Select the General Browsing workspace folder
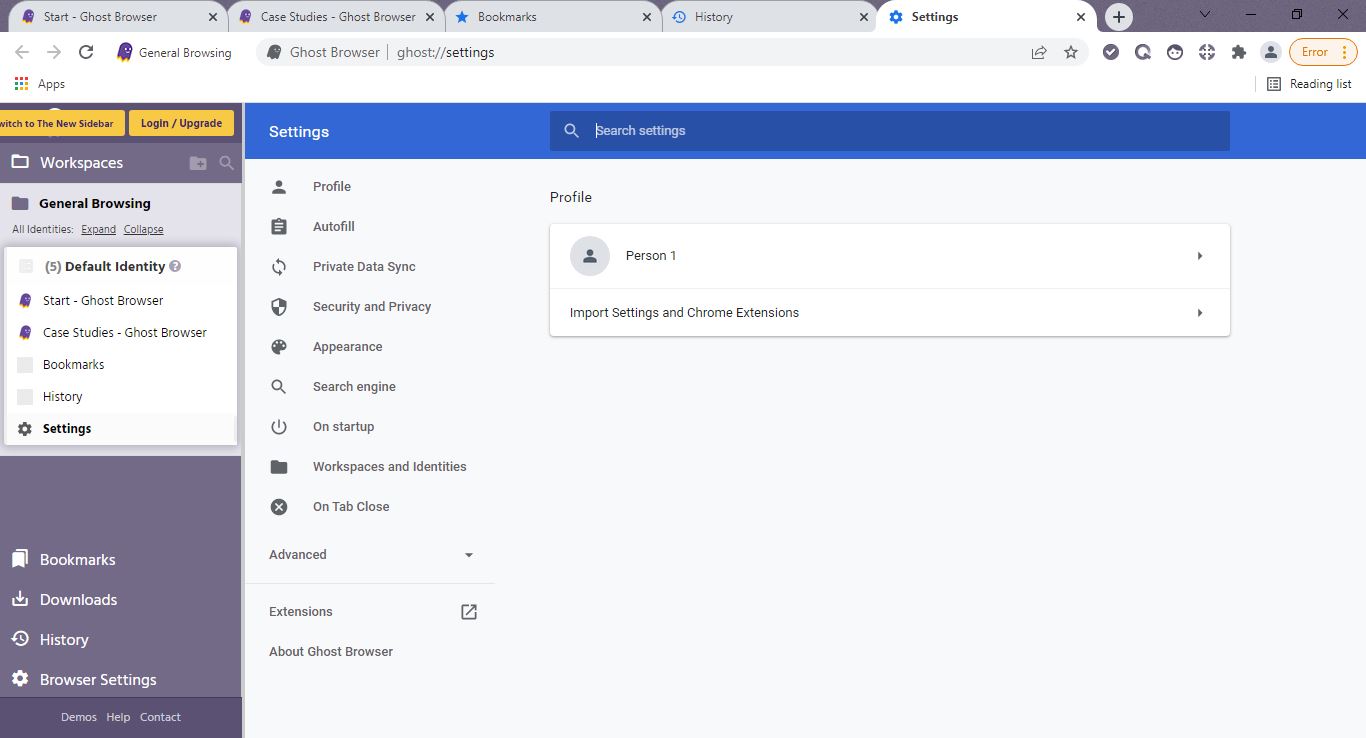The width and height of the screenshot is (1366, 738). tap(95, 203)
